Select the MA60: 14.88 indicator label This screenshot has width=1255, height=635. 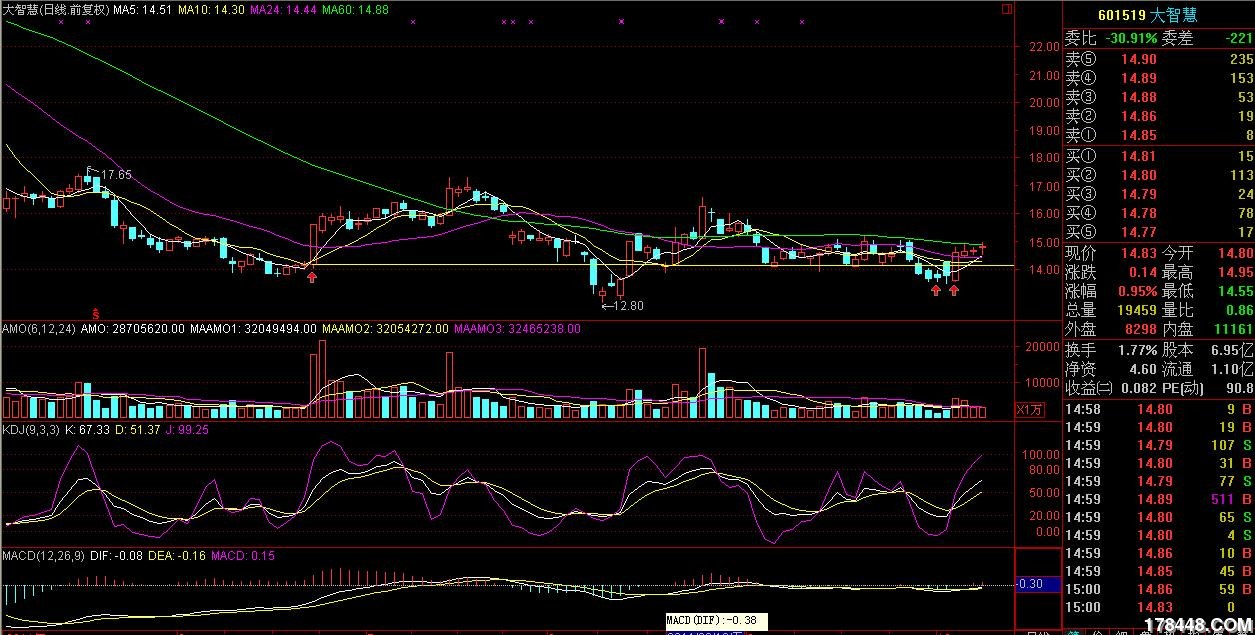pyautogui.click(x=355, y=9)
